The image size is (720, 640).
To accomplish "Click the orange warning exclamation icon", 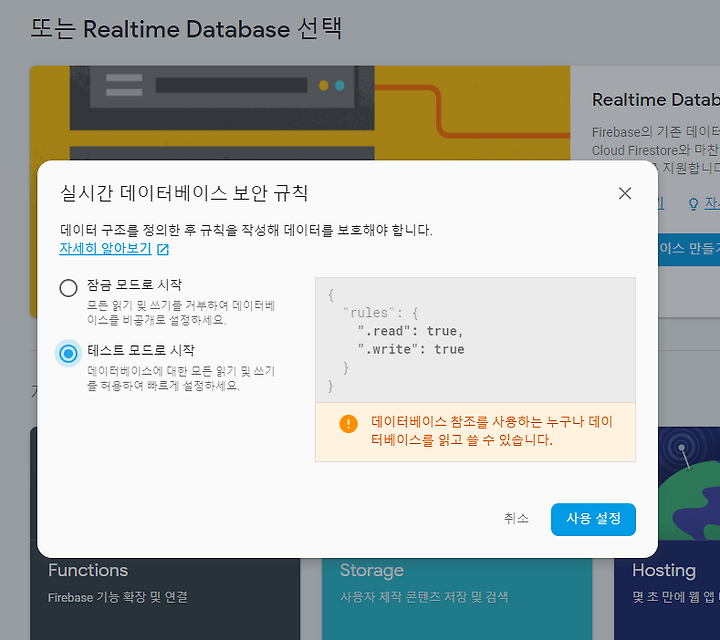I will pyautogui.click(x=348, y=423).
